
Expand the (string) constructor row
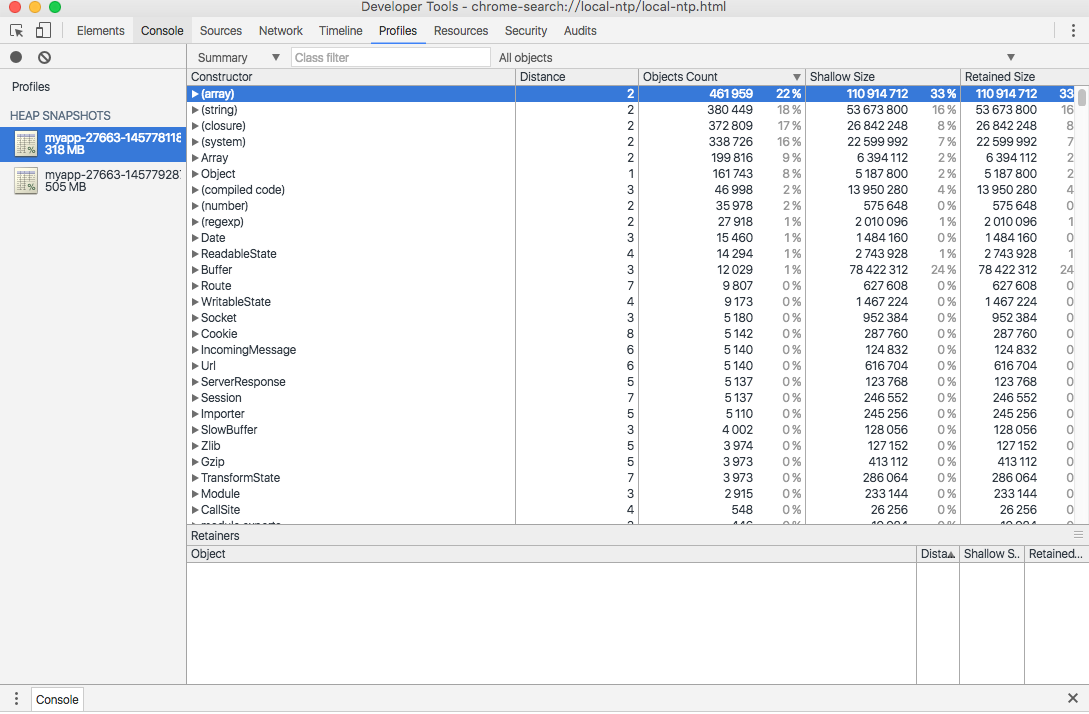point(196,110)
